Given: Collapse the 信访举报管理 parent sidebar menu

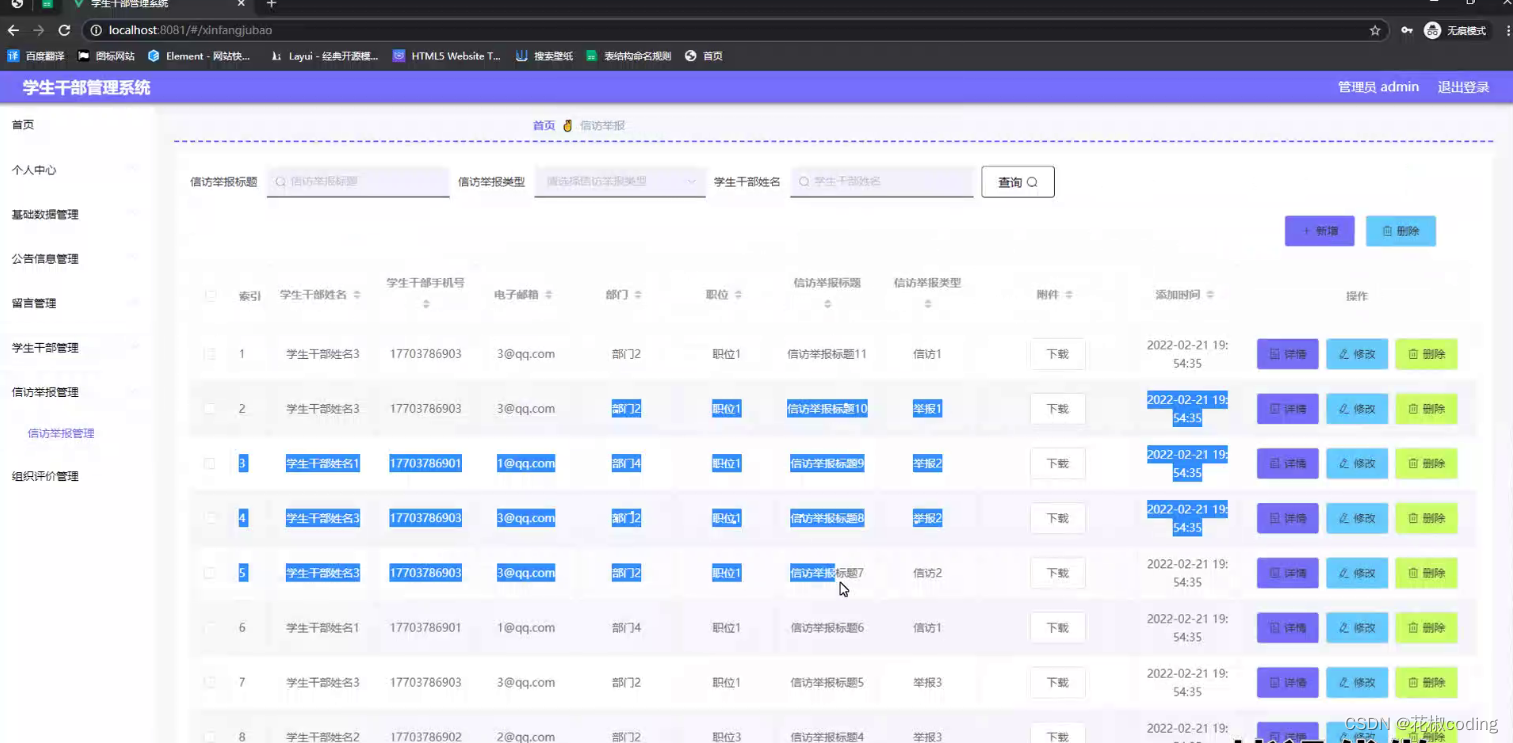Looking at the screenshot, I should pos(75,392).
